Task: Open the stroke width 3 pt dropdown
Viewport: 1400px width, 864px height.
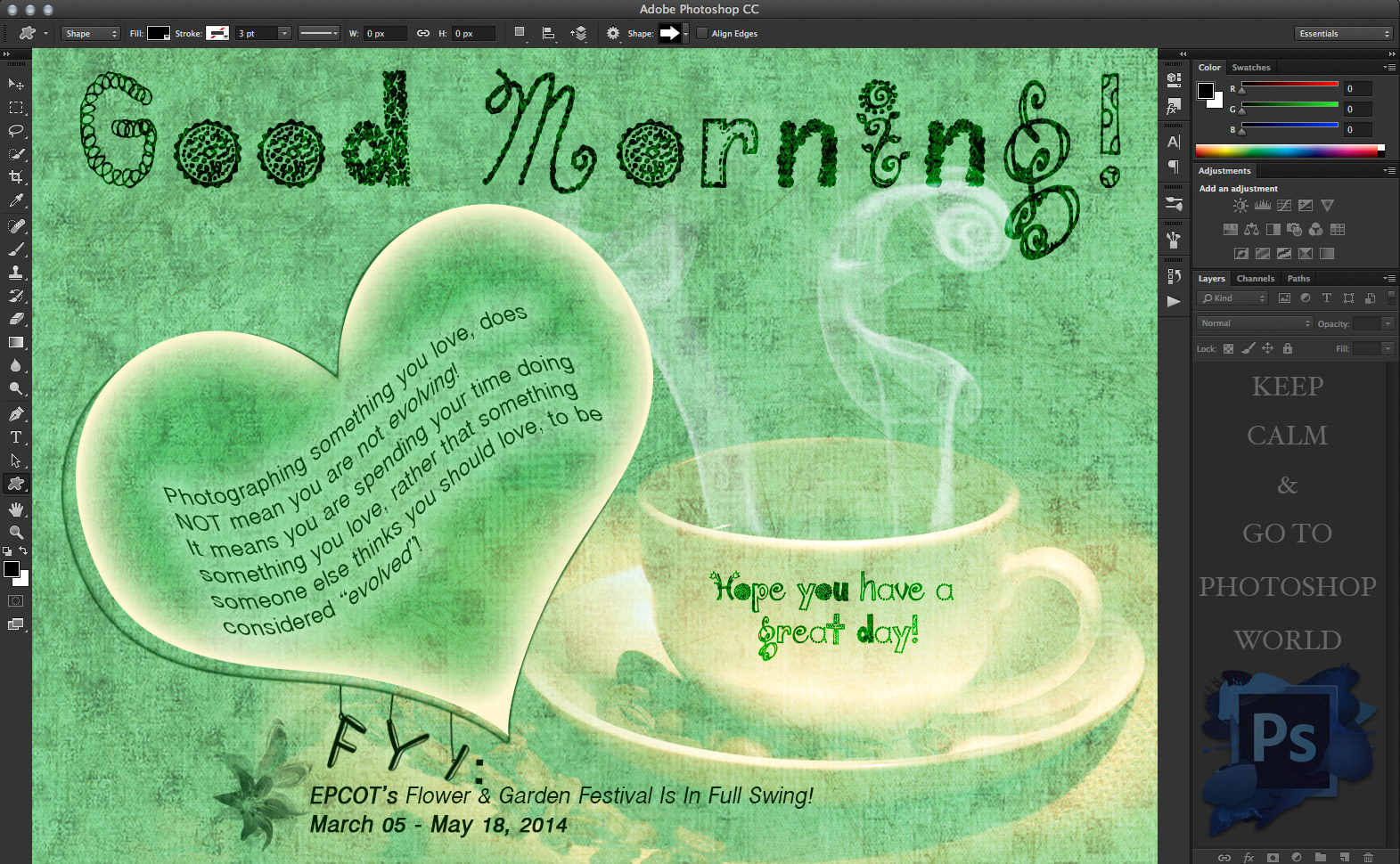Action: [284, 33]
